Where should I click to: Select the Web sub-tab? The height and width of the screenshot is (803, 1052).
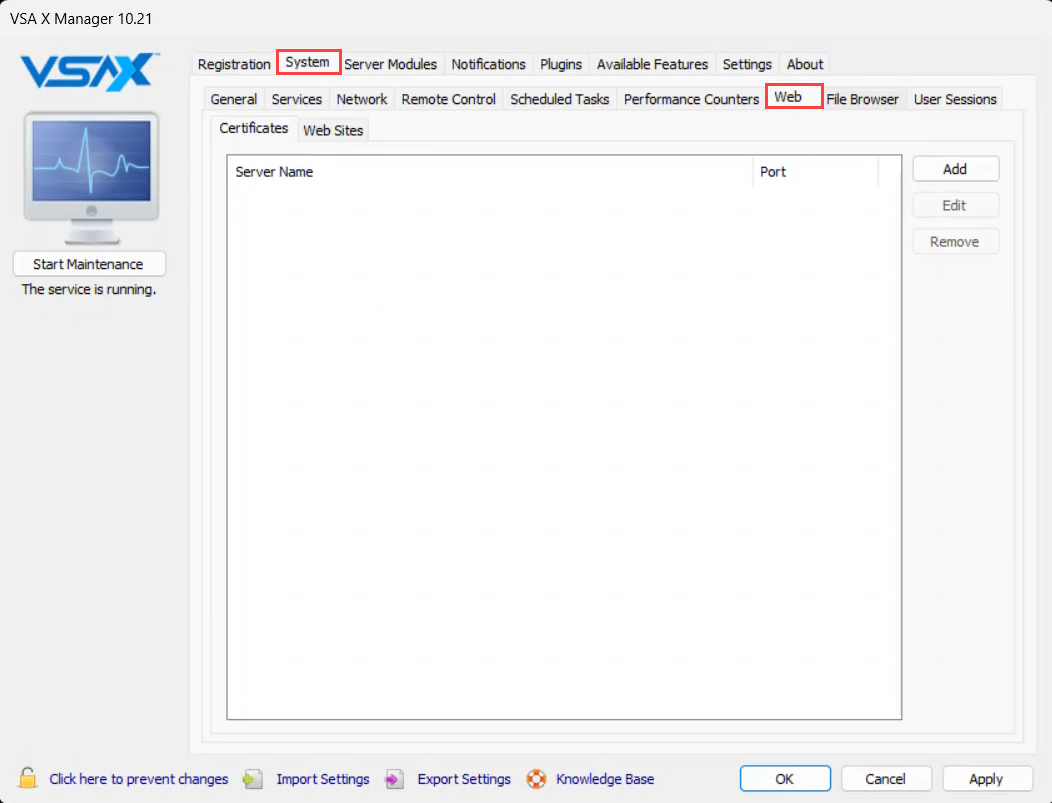click(794, 97)
